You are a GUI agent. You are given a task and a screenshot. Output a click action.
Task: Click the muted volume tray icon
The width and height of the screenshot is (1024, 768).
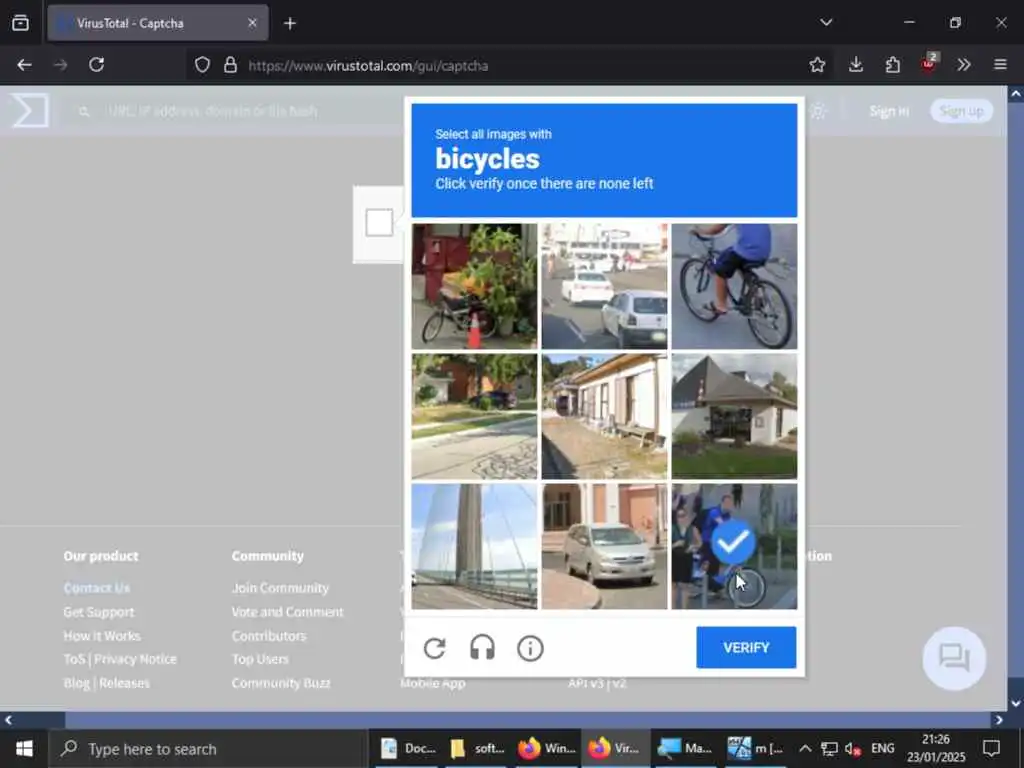point(852,748)
